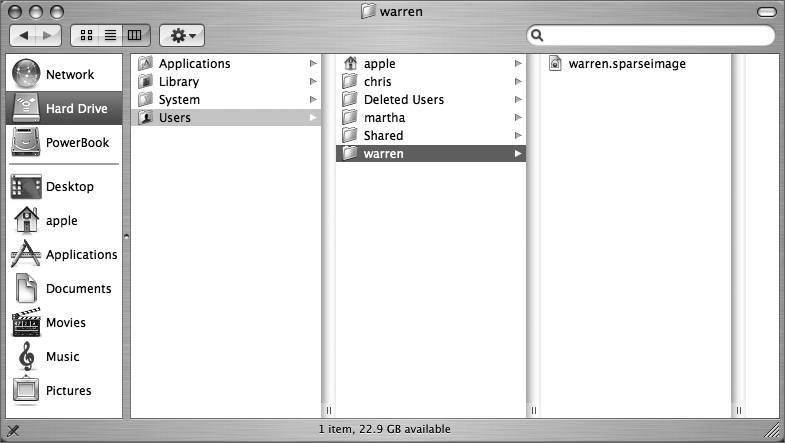Switch to list view
Image resolution: width=785 pixels, height=443 pixels.
coord(111,35)
